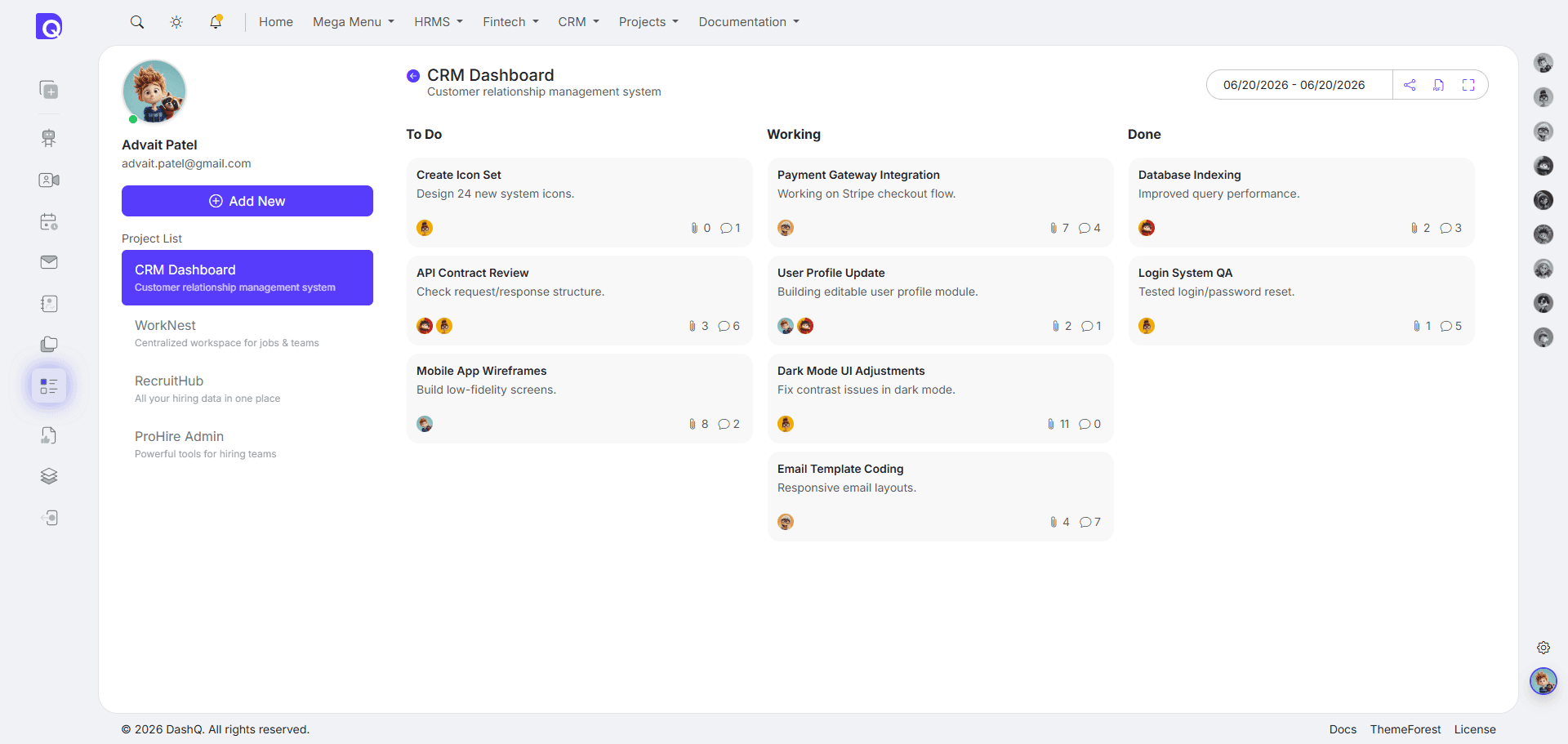
Task: Click assignee avatar on Payment Gateway Integration
Action: pyautogui.click(x=786, y=228)
